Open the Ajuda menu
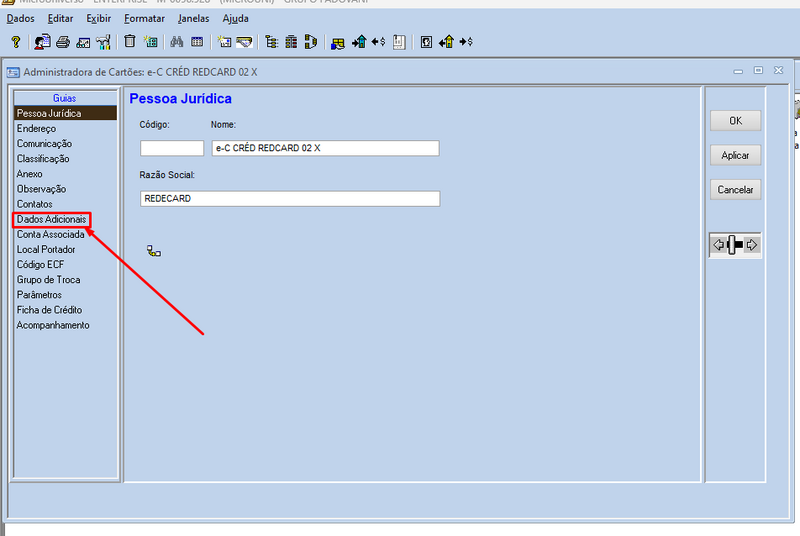The image size is (800, 536). coord(235,19)
